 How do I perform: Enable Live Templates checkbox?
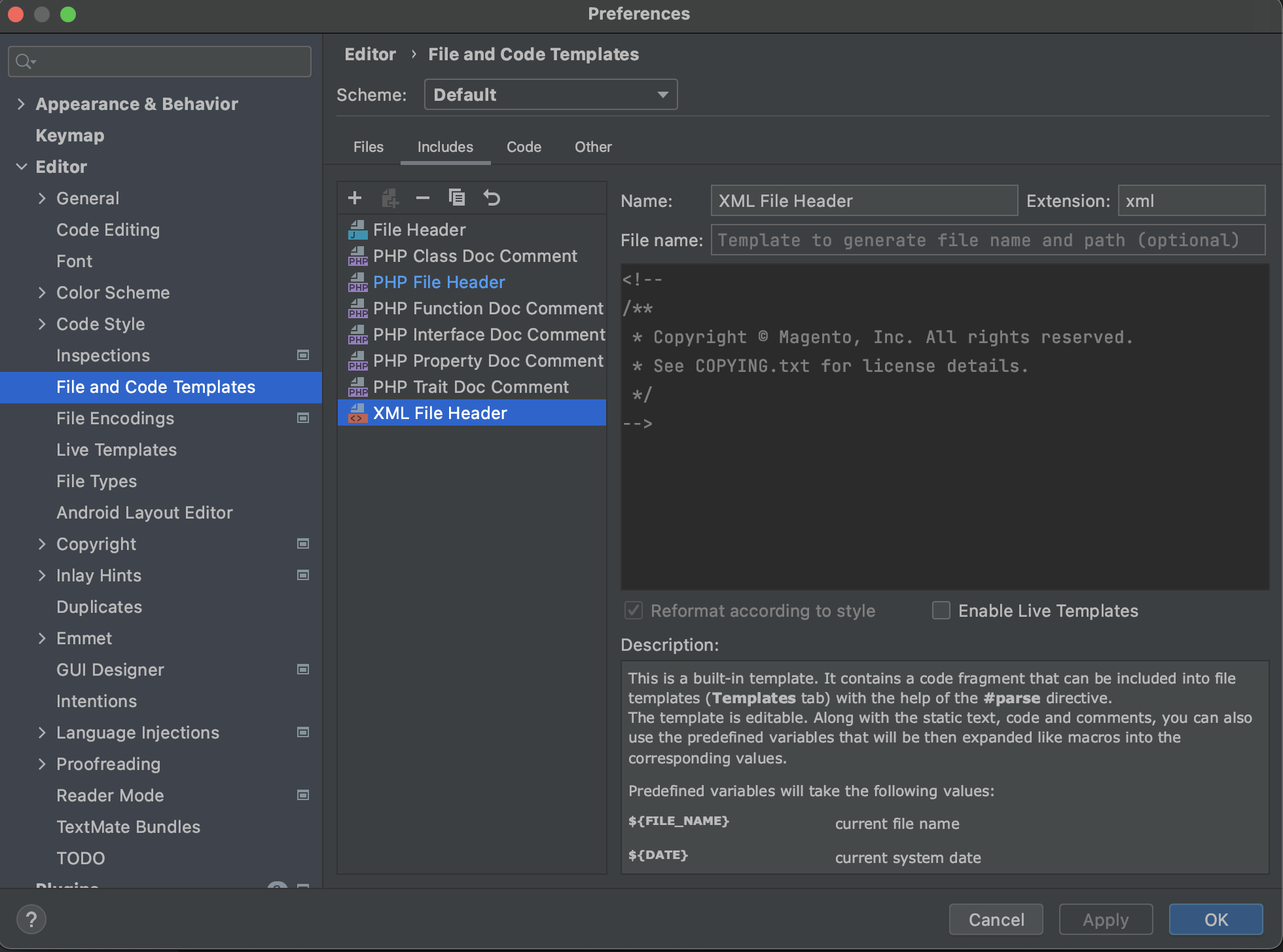(x=941, y=610)
